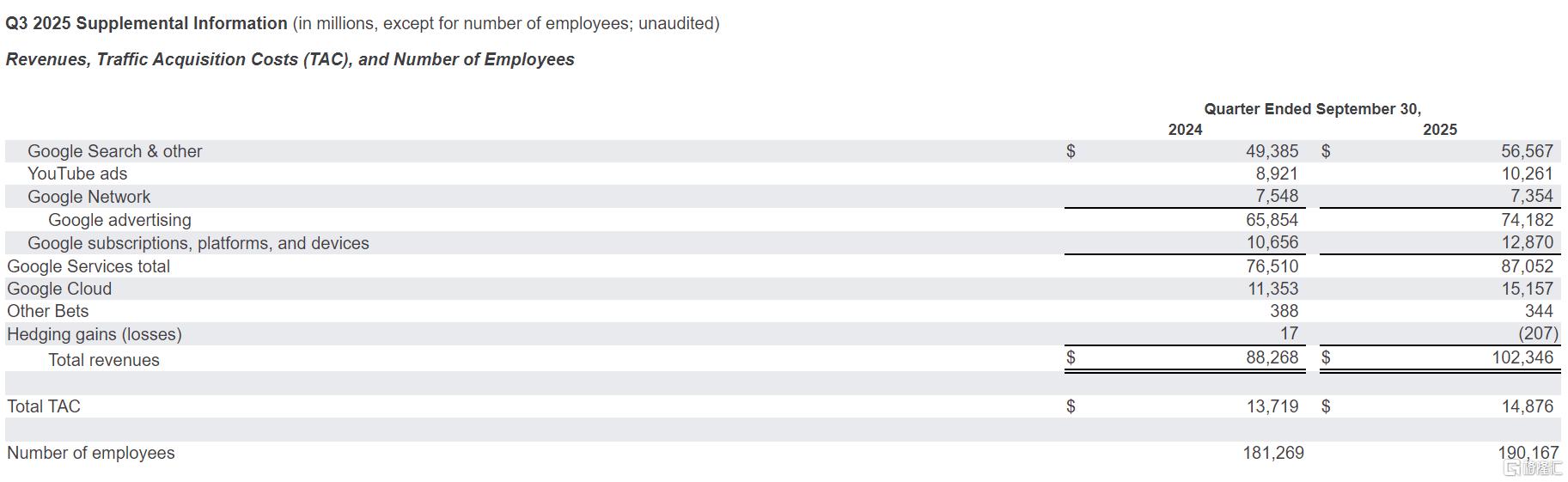Viewport: 1568px width, 482px height.
Task: Select the 181,269 employees value
Action: (1273, 453)
